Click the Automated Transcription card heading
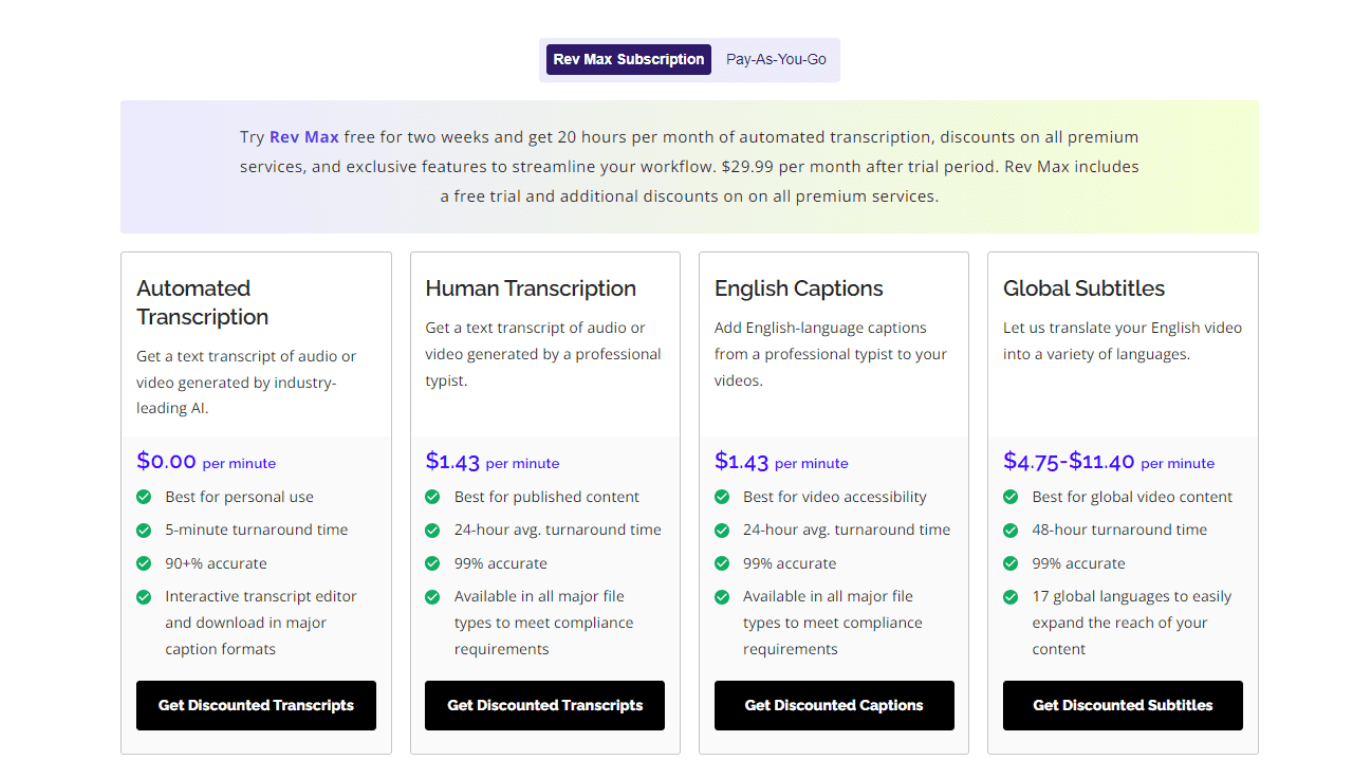The image size is (1366, 766). pos(203,302)
